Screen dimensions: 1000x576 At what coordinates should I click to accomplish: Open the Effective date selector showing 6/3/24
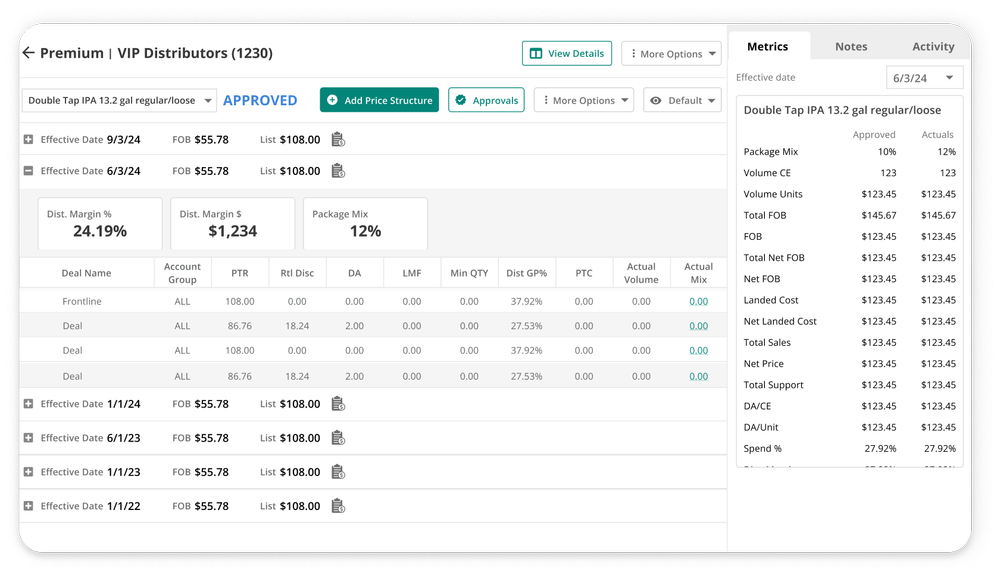pos(926,77)
